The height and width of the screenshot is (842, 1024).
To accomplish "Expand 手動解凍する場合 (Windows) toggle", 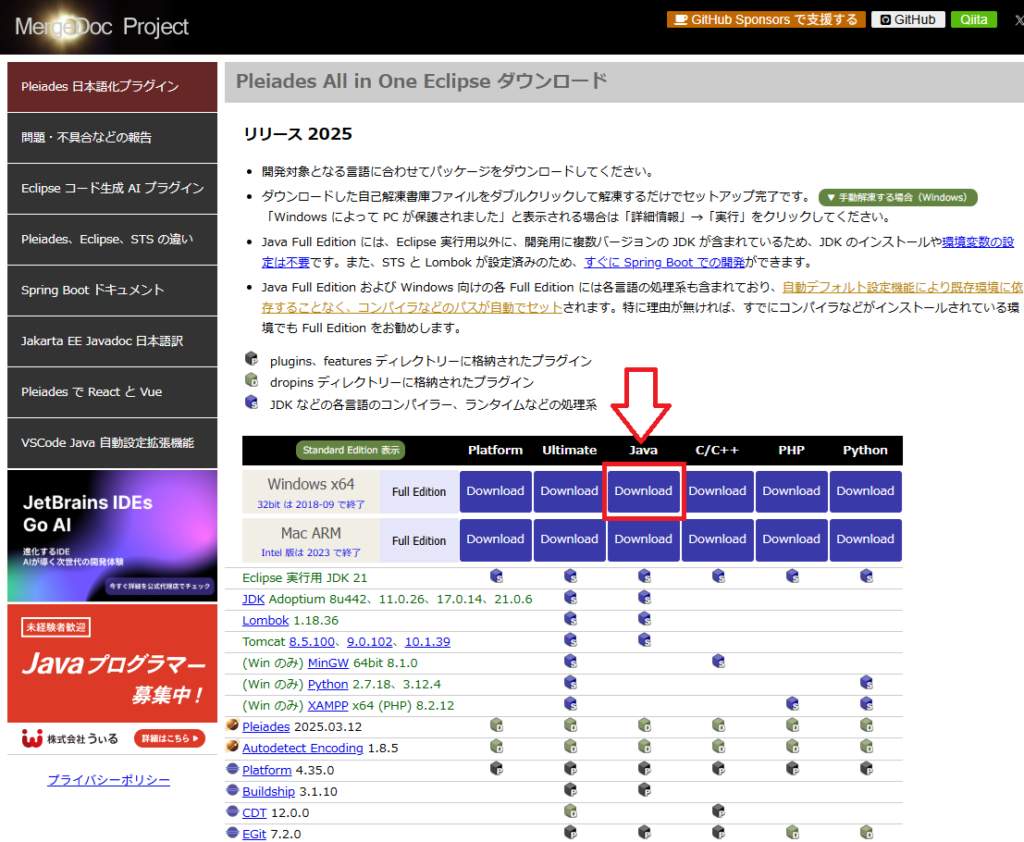I will pos(897,197).
